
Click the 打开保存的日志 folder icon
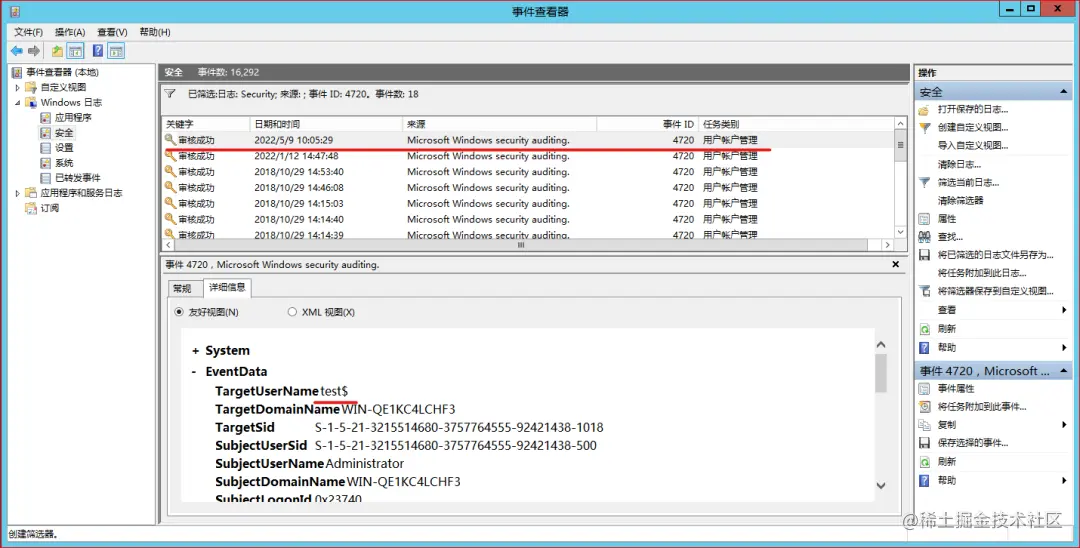(925, 109)
